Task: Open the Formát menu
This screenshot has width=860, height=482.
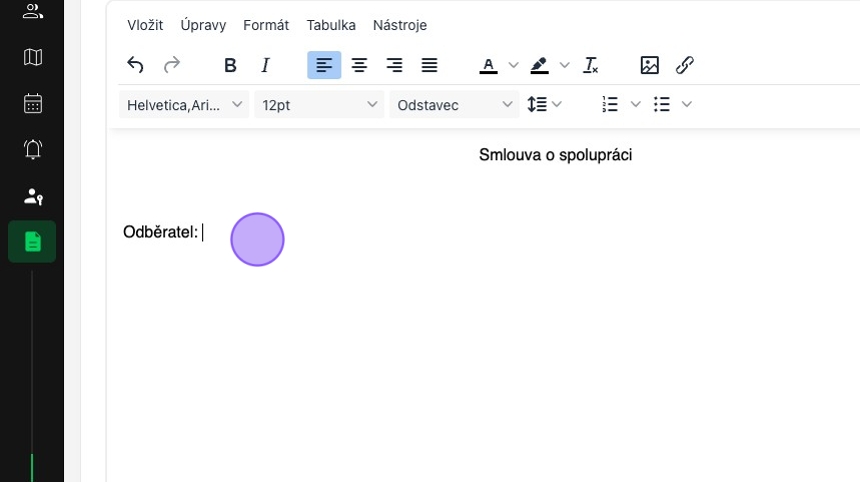Action: click(x=266, y=25)
